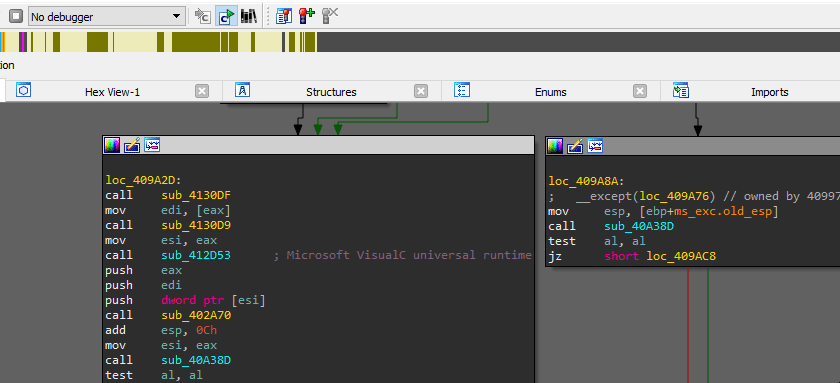Click the group nodes icon on loc_409A2D block
This screenshot has height=383, width=840.
[152, 145]
